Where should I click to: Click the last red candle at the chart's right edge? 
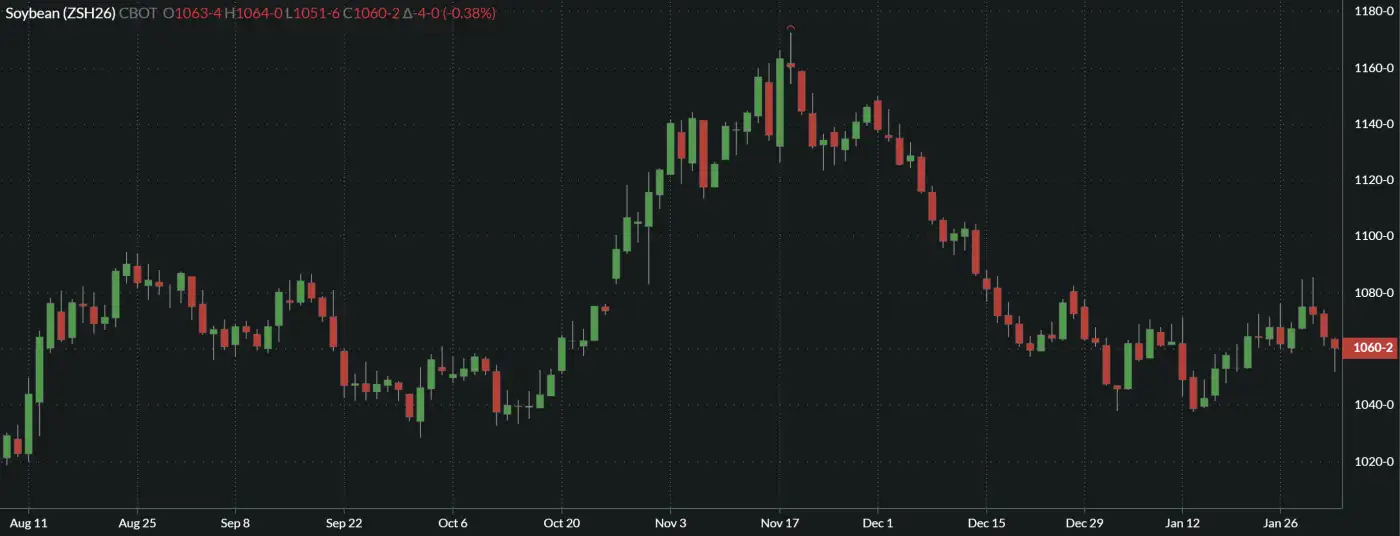1335,343
